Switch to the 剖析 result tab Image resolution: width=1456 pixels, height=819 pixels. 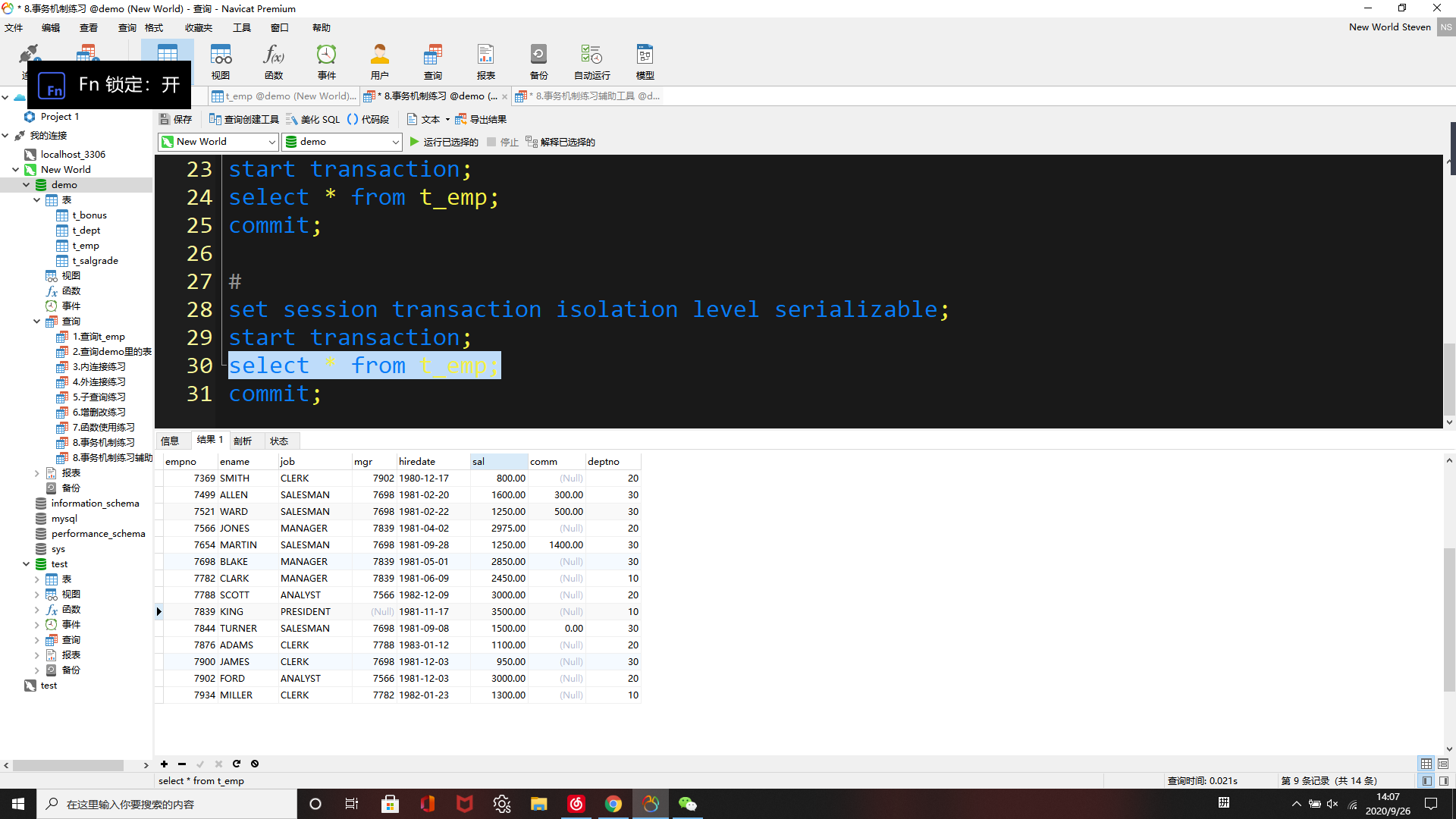[243, 441]
